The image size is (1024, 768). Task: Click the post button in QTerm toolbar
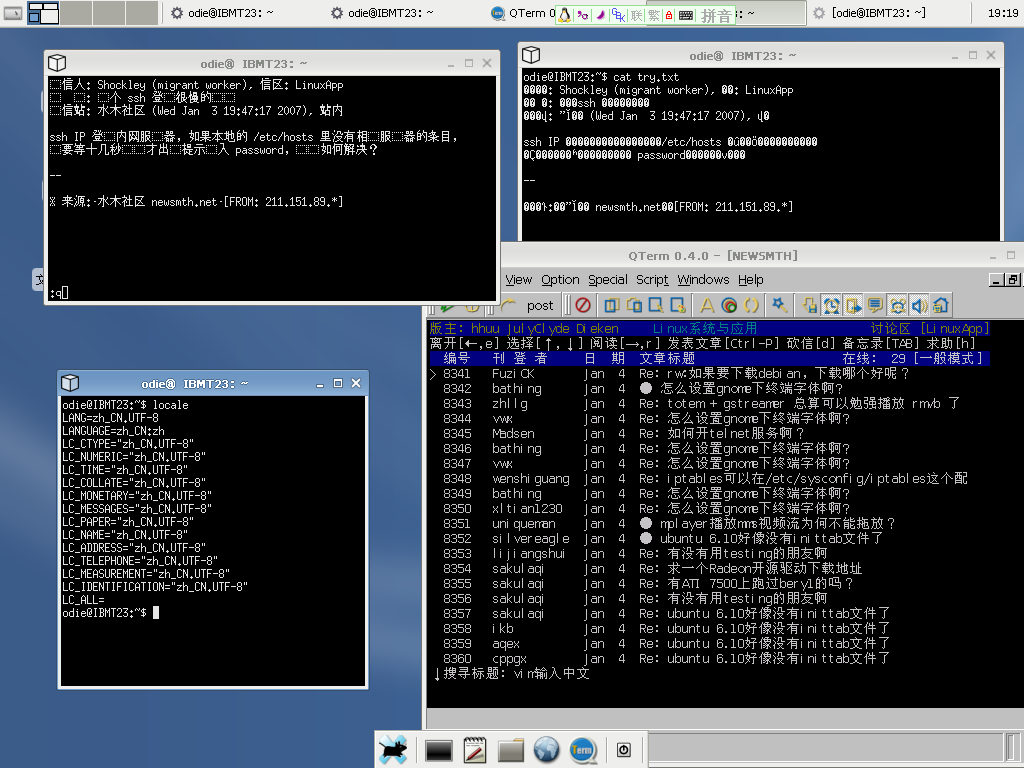pos(539,306)
